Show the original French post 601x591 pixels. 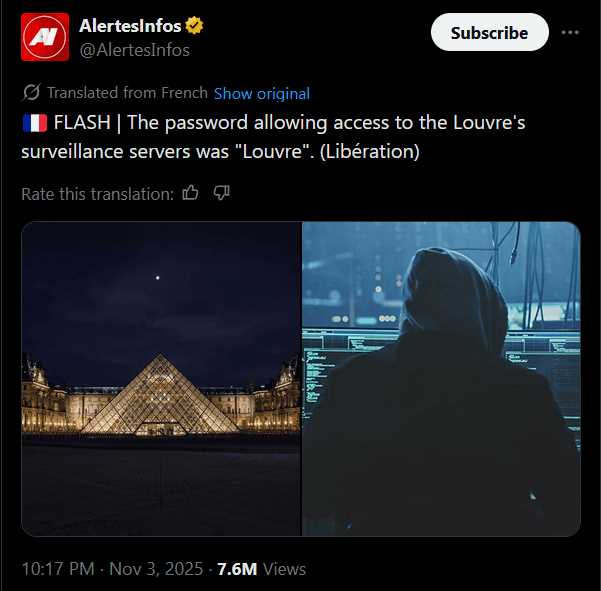(x=262, y=94)
